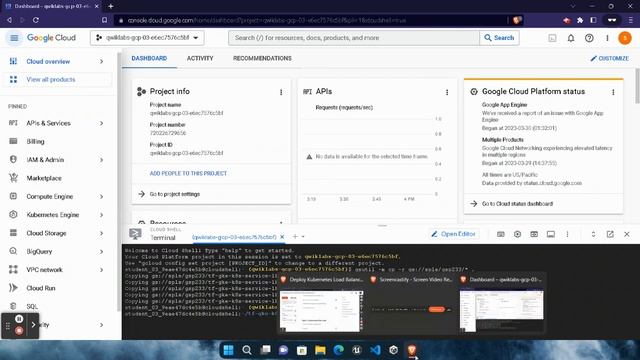Click View all products
Screen dimensions: 640x360
click(56, 80)
